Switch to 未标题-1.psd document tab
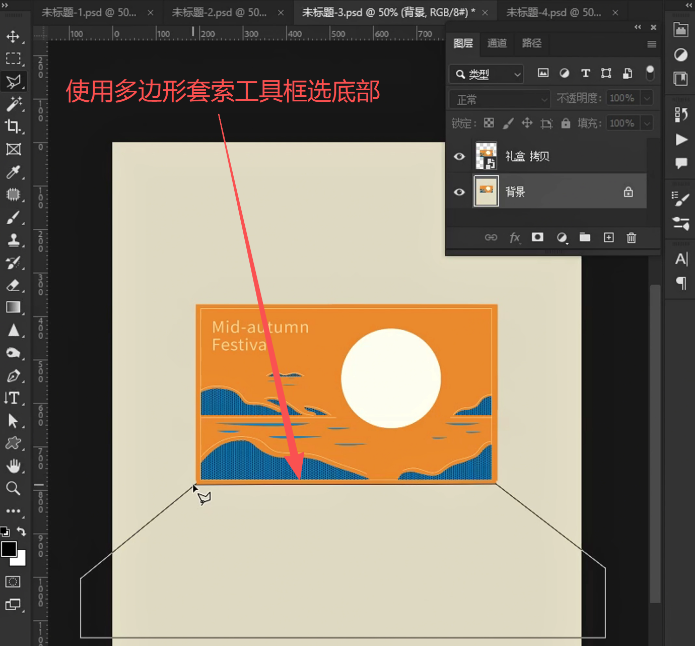 89,12
